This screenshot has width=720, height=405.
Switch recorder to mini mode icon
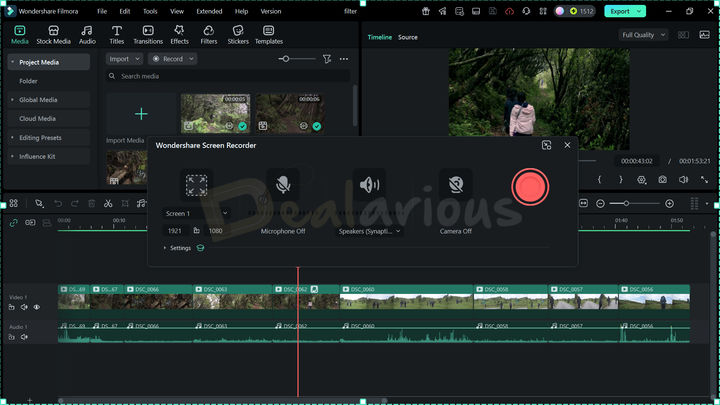(x=546, y=145)
